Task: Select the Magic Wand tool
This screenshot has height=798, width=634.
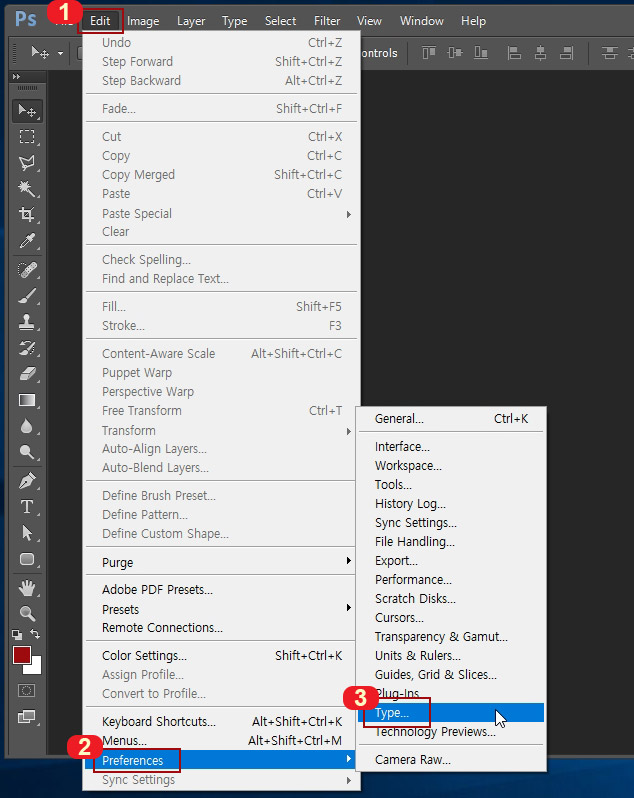Action: point(27,189)
